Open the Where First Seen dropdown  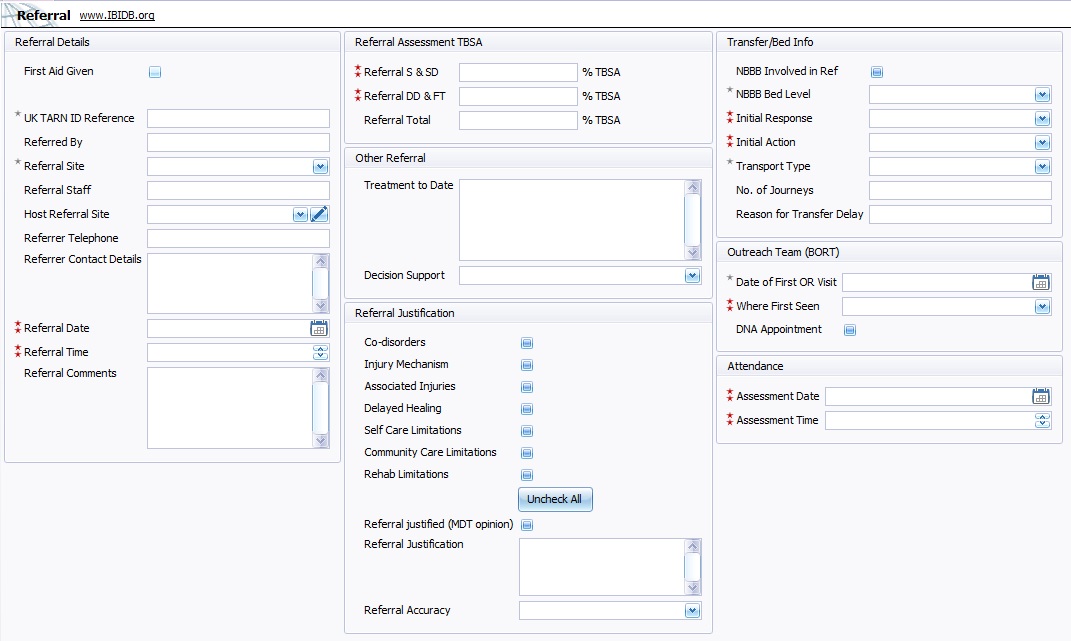(1042, 306)
